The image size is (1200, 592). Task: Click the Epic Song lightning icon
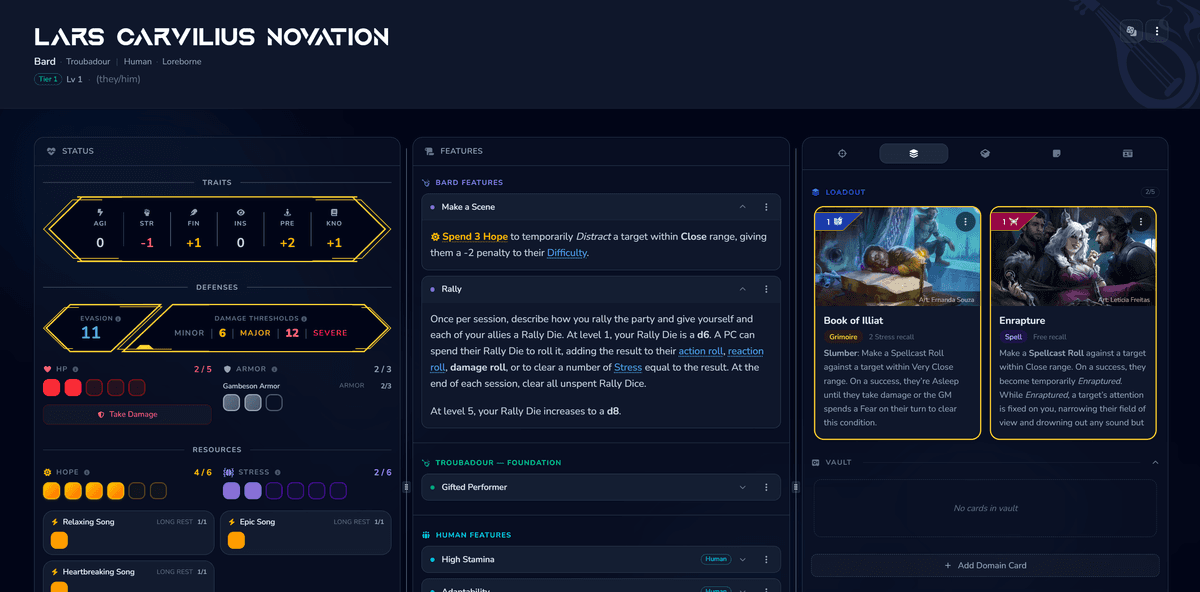tap(233, 522)
